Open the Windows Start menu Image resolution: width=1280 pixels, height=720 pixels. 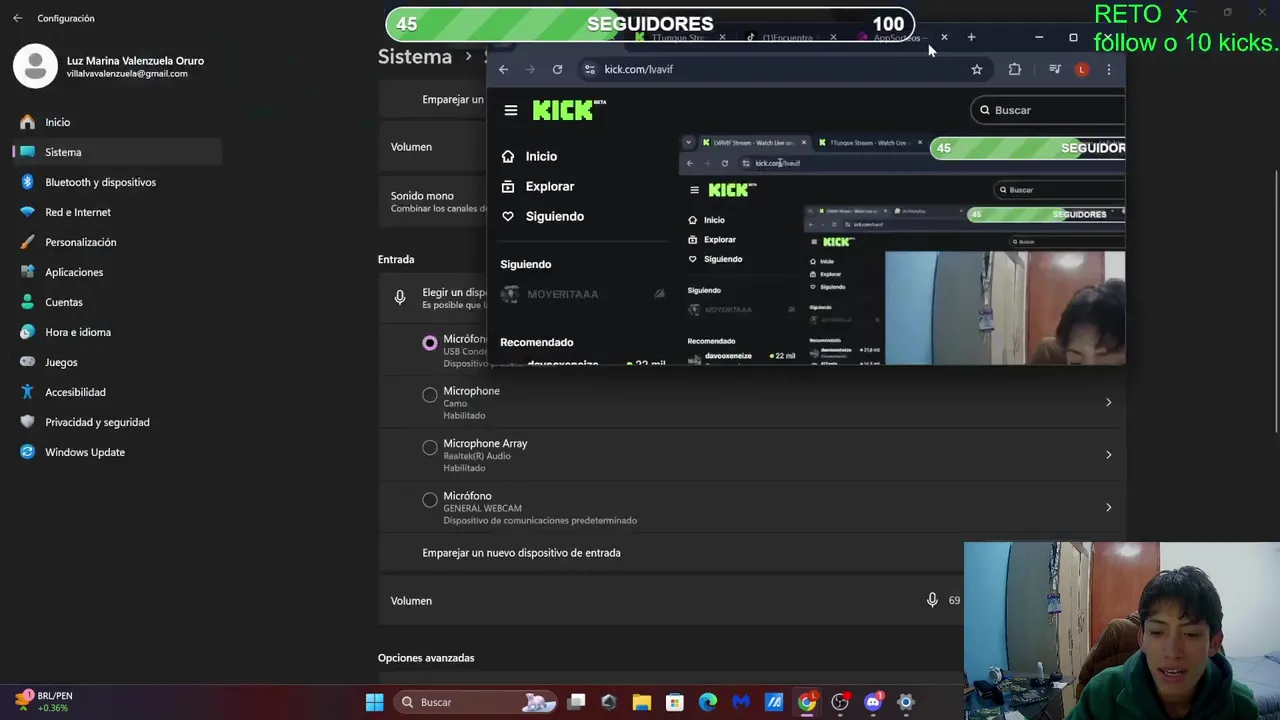pos(375,702)
